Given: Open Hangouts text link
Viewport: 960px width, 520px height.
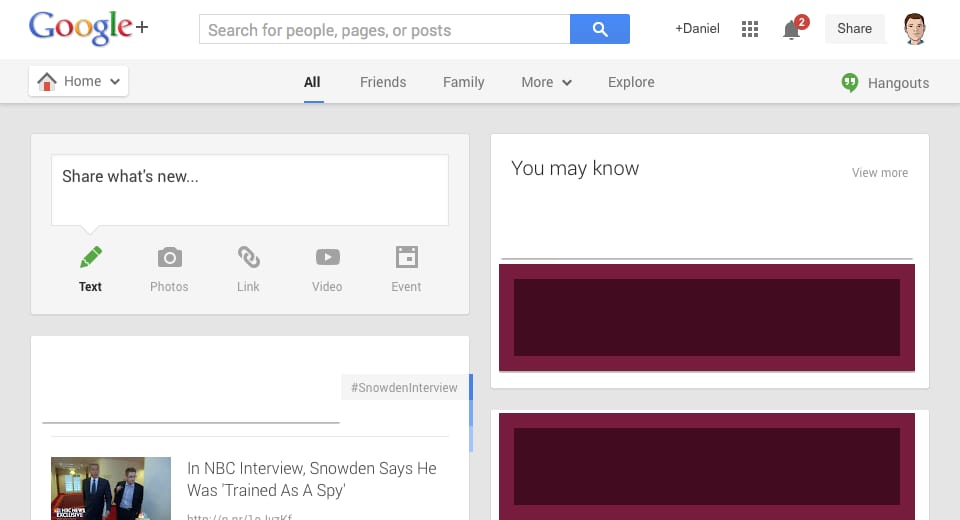Looking at the screenshot, I should [898, 83].
